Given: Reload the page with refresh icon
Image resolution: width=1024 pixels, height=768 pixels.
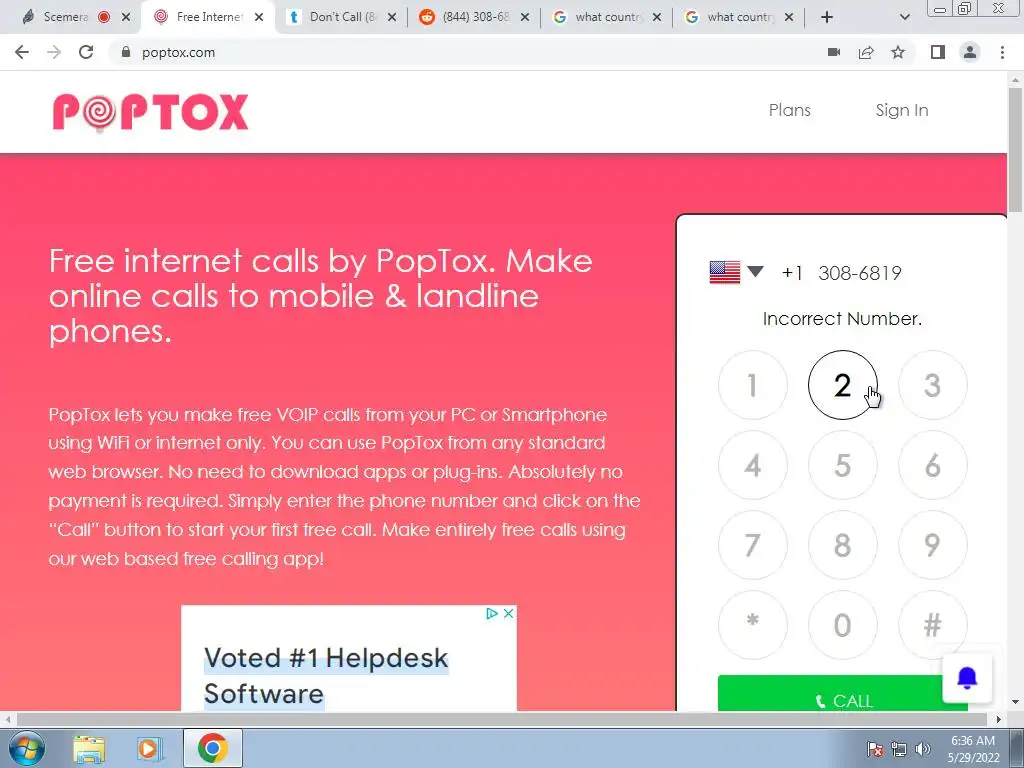Looking at the screenshot, I should 86,52.
